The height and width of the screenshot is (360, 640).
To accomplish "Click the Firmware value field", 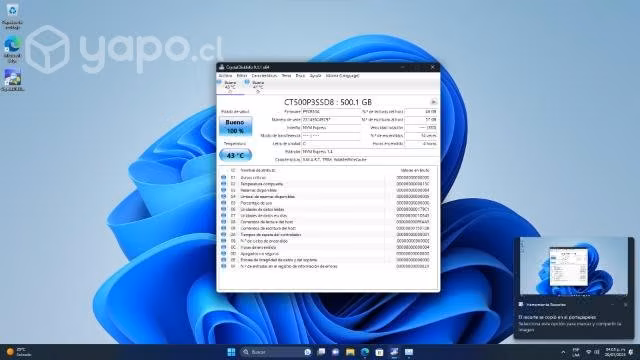I will pos(331,111).
